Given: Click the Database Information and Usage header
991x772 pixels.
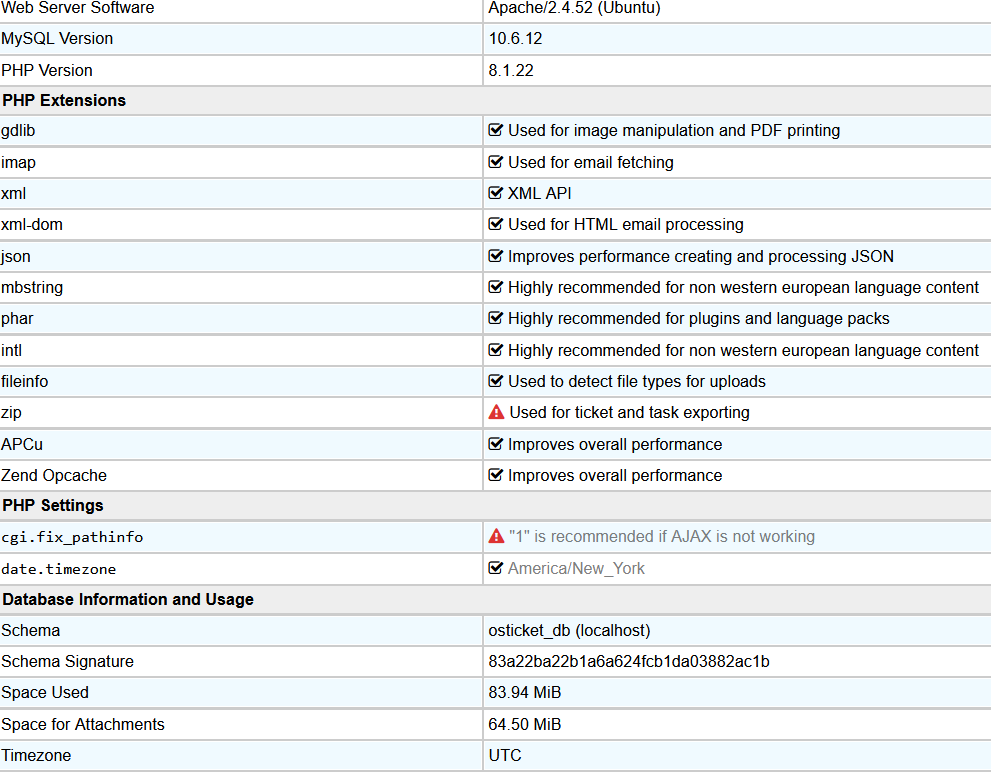Looking at the screenshot, I should [127, 599].
